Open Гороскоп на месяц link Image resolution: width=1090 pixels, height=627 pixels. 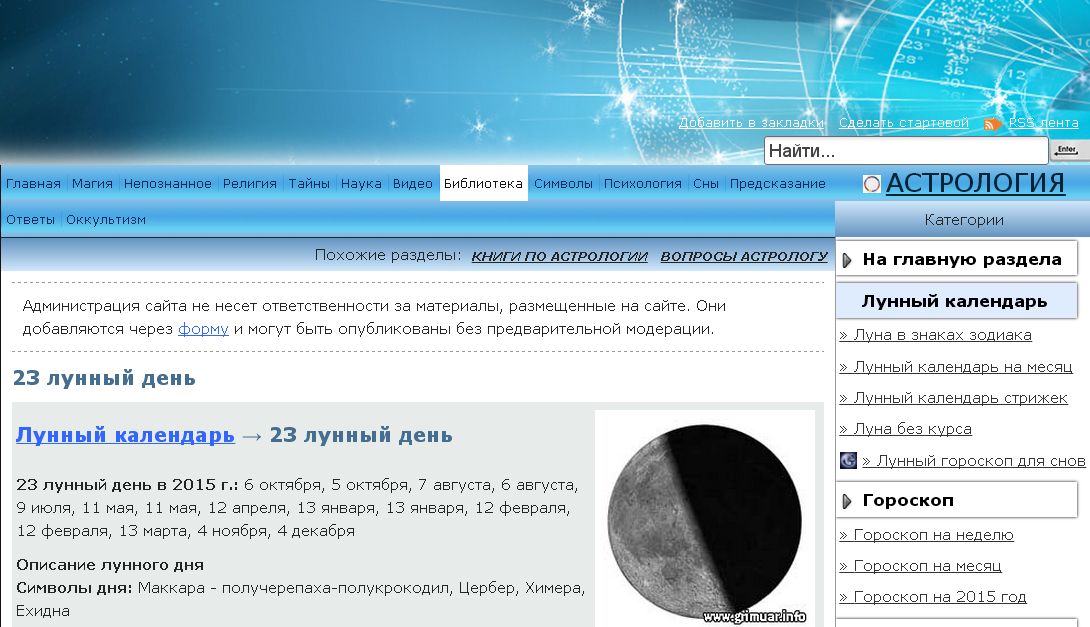(x=920, y=566)
